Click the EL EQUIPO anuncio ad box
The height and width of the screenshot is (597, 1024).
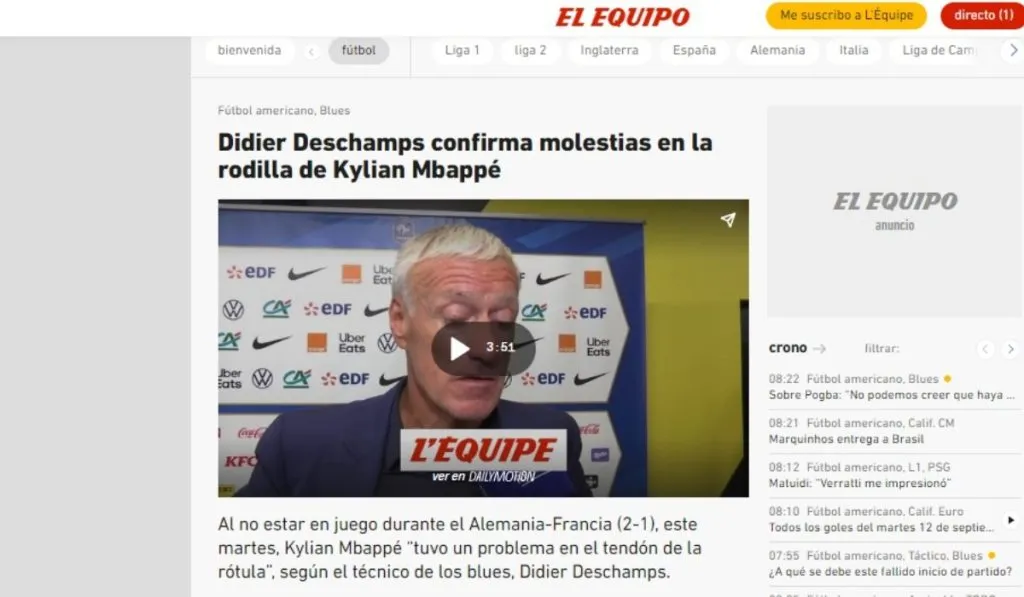click(894, 212)
